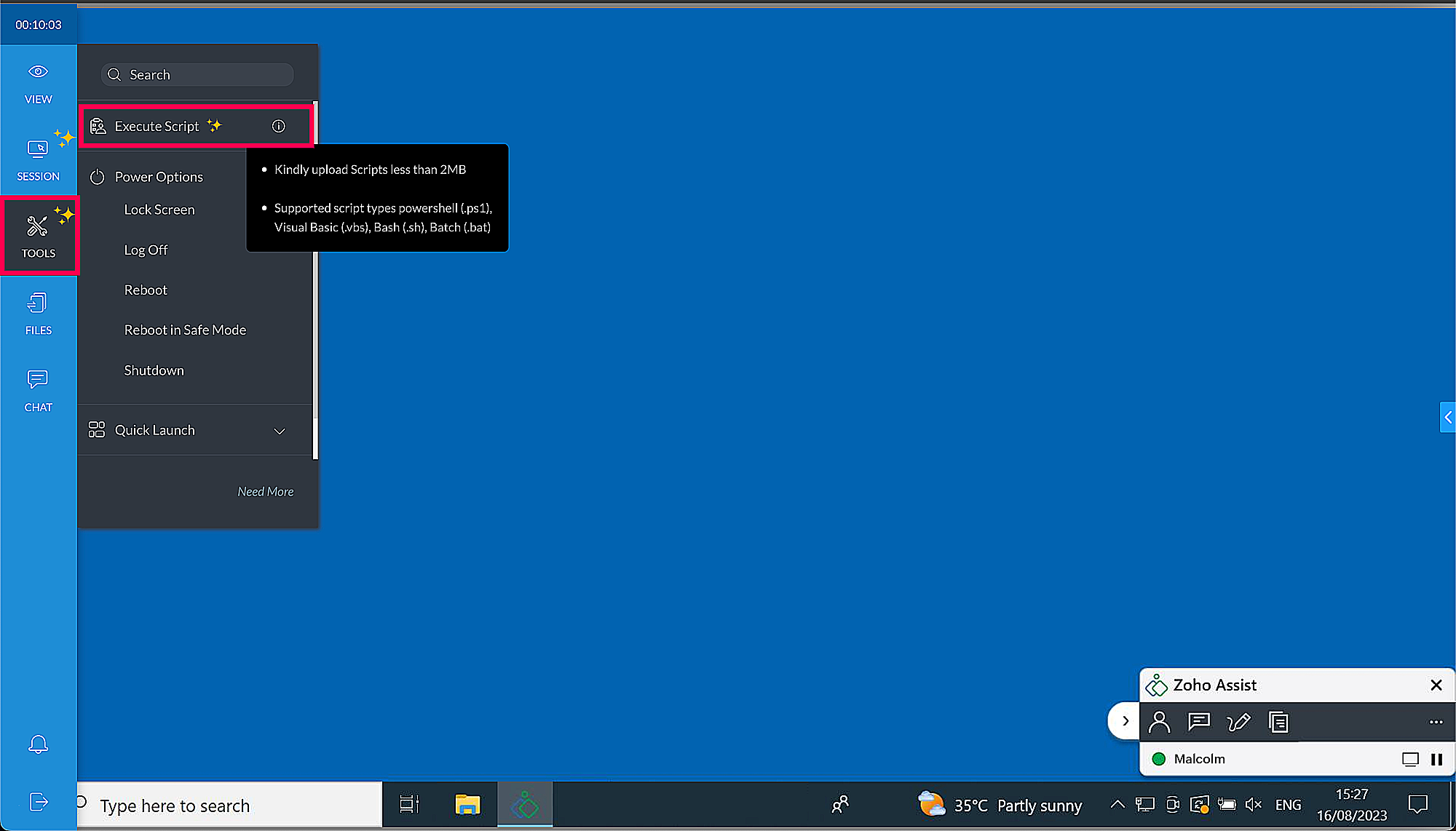Select Execute Script from the Tools menu
Screen dimensions: 1456x831
(157, 125)
